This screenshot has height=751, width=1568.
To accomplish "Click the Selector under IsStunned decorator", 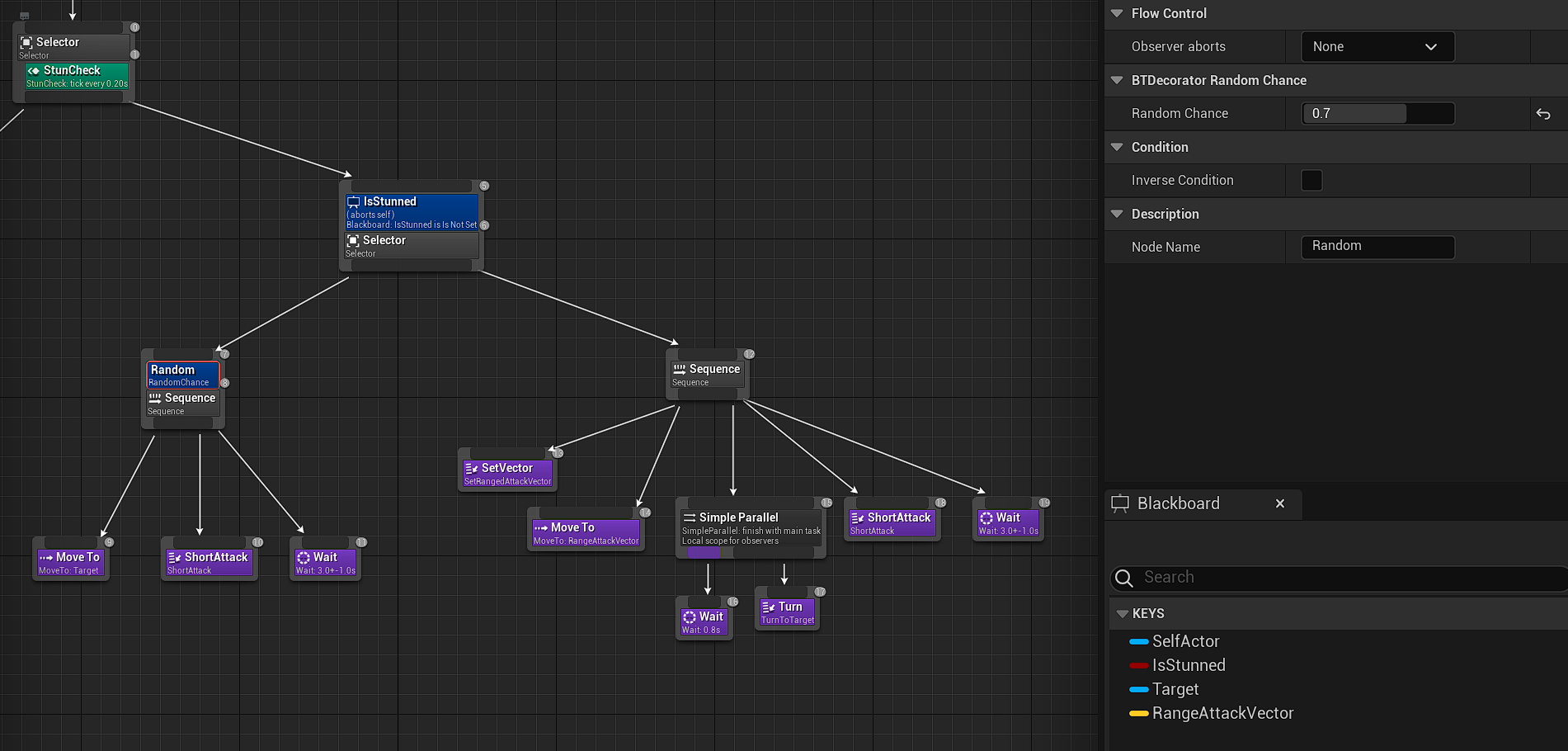I will tap(412, 245).
